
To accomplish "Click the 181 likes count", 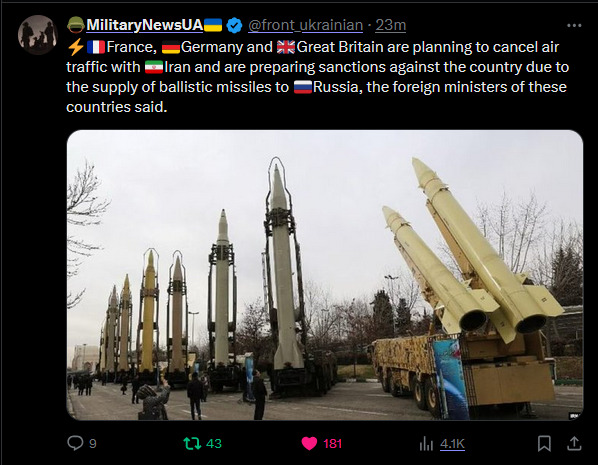I will click(x=332, y=444).
